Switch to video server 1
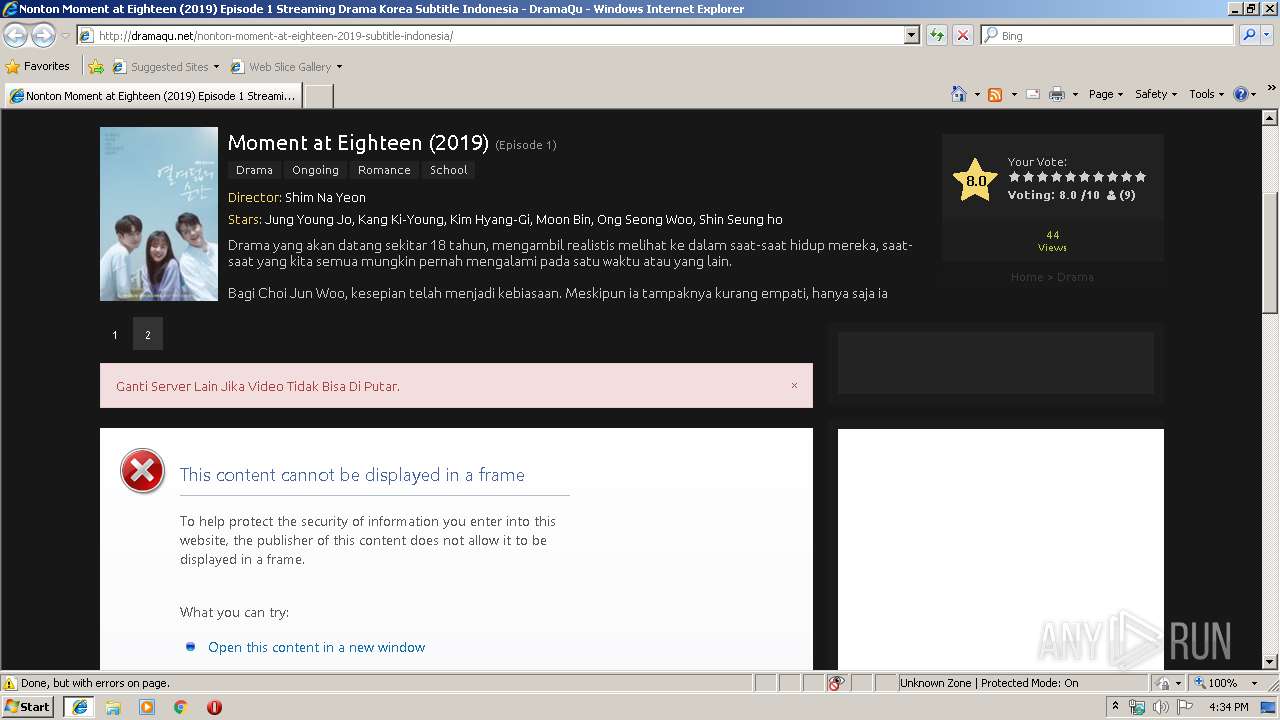The width and height of the screenshot is (1280, 720). pos(115,335)
